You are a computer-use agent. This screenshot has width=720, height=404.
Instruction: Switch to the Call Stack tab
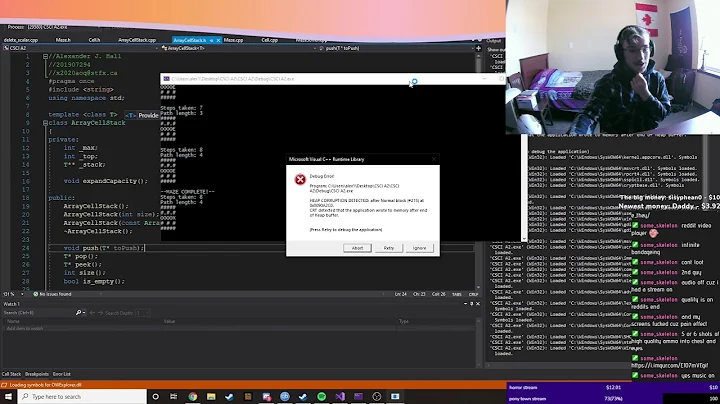11,374
